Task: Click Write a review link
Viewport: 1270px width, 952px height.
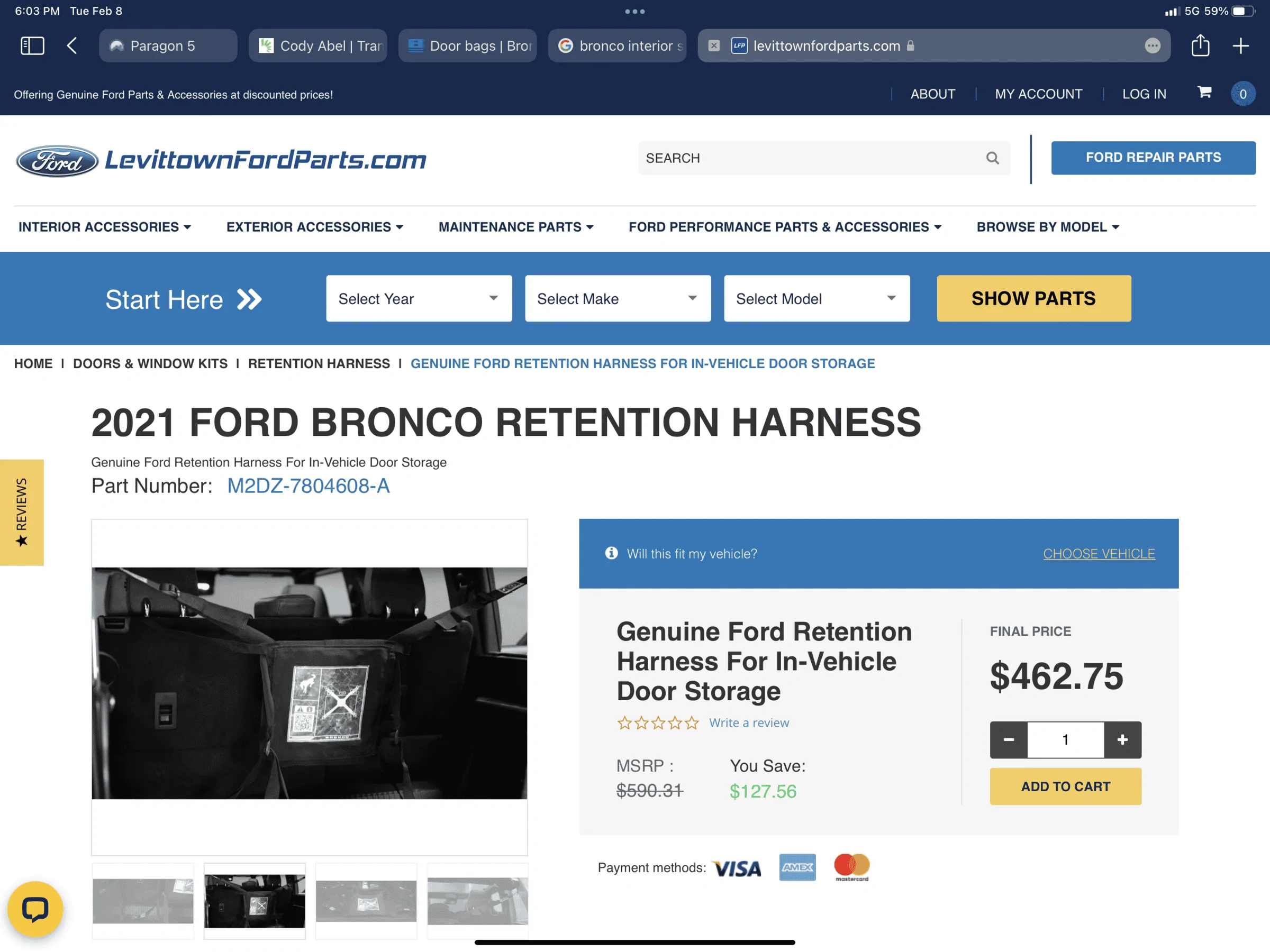Action: [x=749, y=723]
